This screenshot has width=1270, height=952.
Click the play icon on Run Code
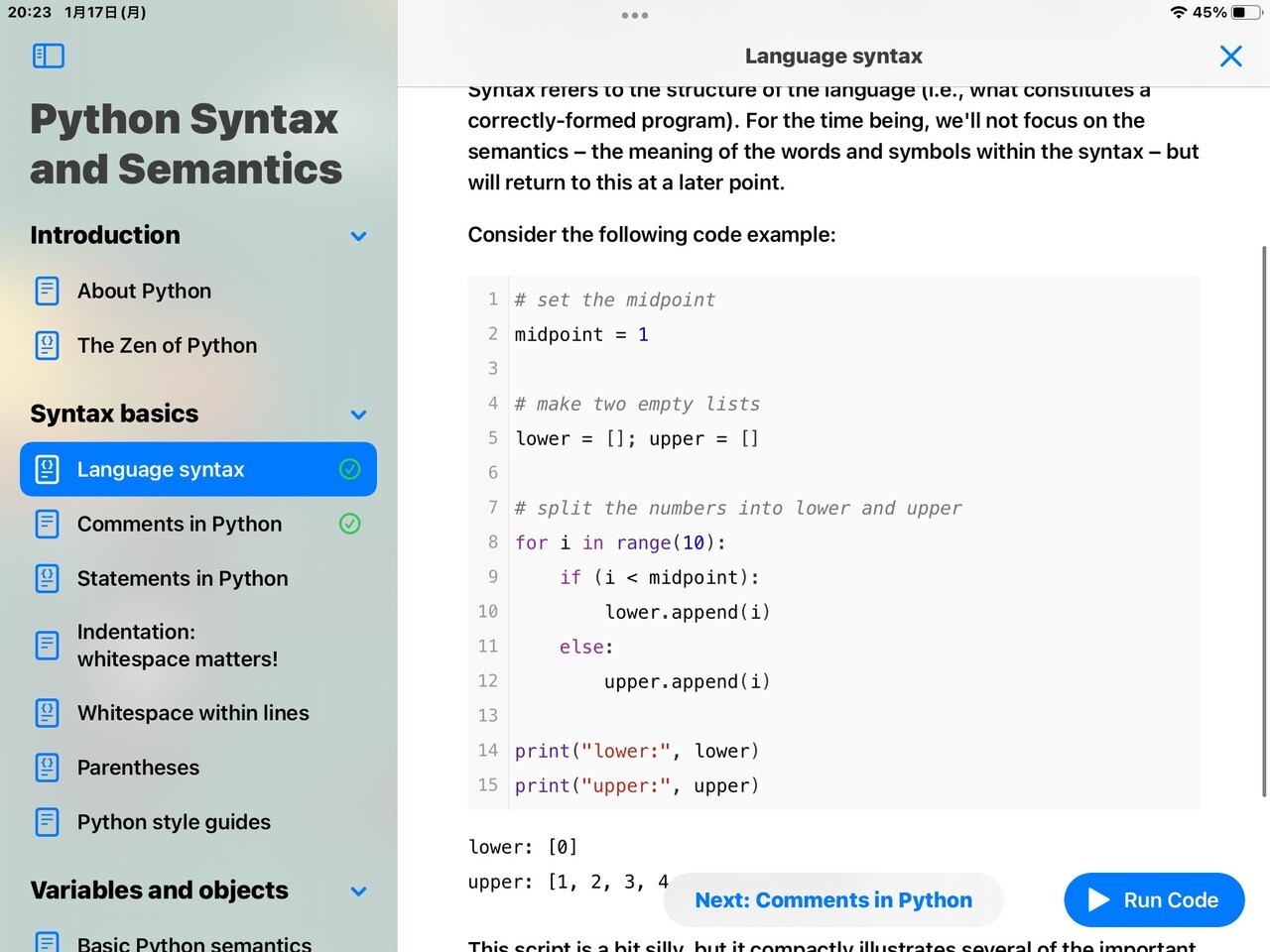coord(1097,899)
